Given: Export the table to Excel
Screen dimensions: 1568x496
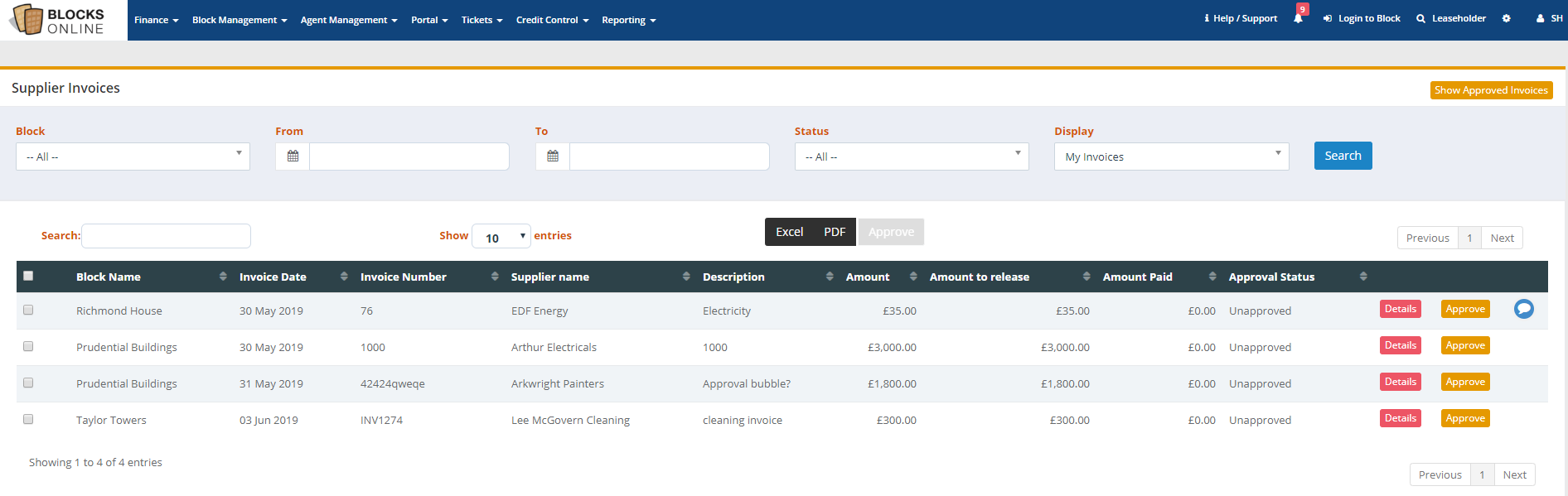Looking at the screenshot, I should pyautogui.click(x=789, y=232).
